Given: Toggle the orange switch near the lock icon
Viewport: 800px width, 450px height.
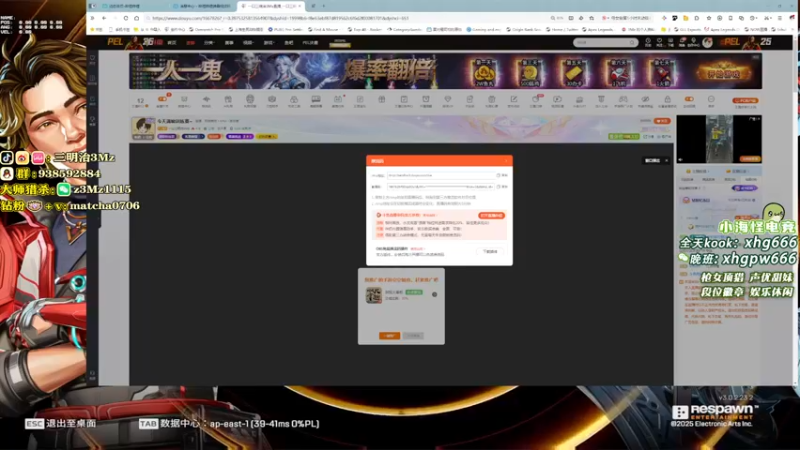Looking at the screenshot, I should coord(689,99).
